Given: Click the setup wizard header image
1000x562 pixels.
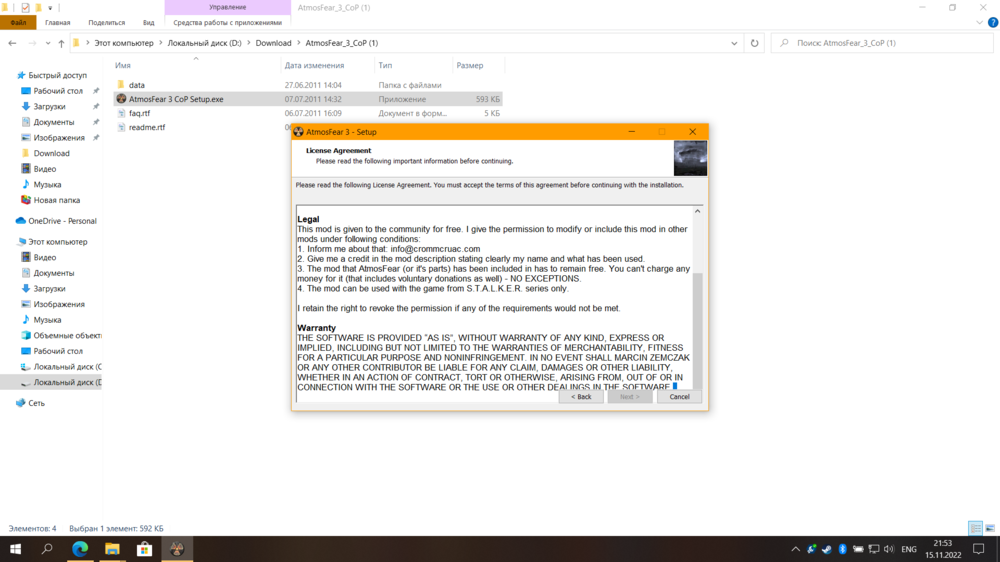Looking at the screenshot, I should 690,158.
